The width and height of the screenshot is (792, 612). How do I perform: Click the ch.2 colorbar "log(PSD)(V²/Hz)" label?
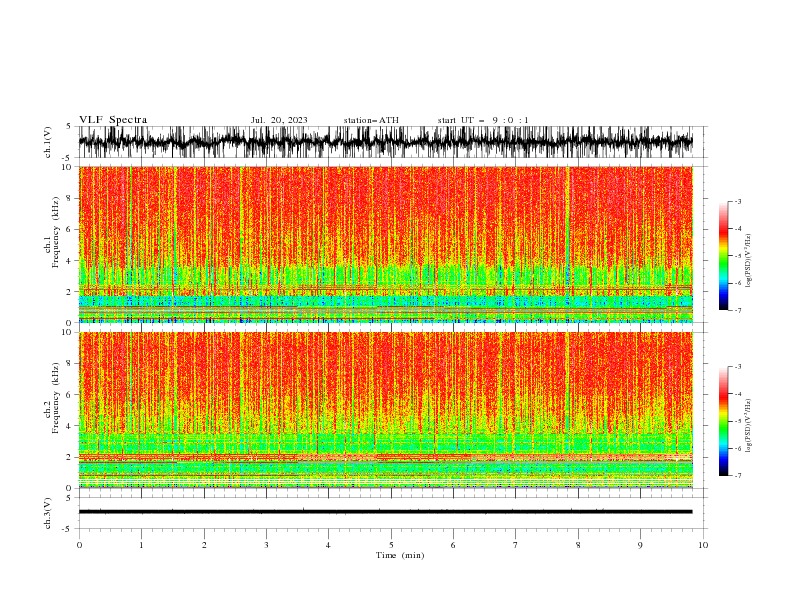[748, 426]
